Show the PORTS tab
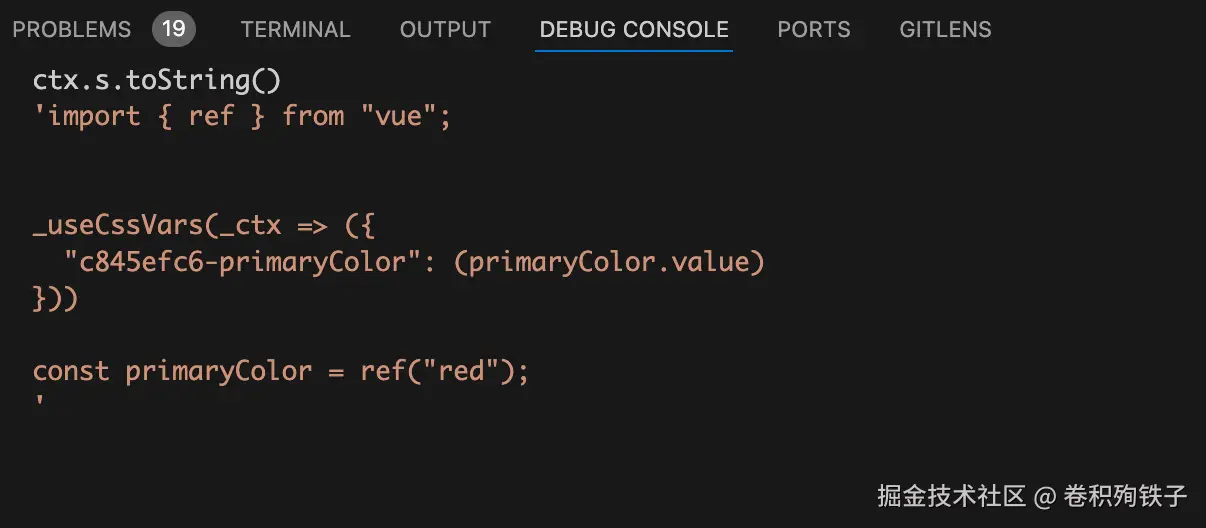Image resolution: width=1206 pixels, height=528 pixels. (x=814, y=29)
